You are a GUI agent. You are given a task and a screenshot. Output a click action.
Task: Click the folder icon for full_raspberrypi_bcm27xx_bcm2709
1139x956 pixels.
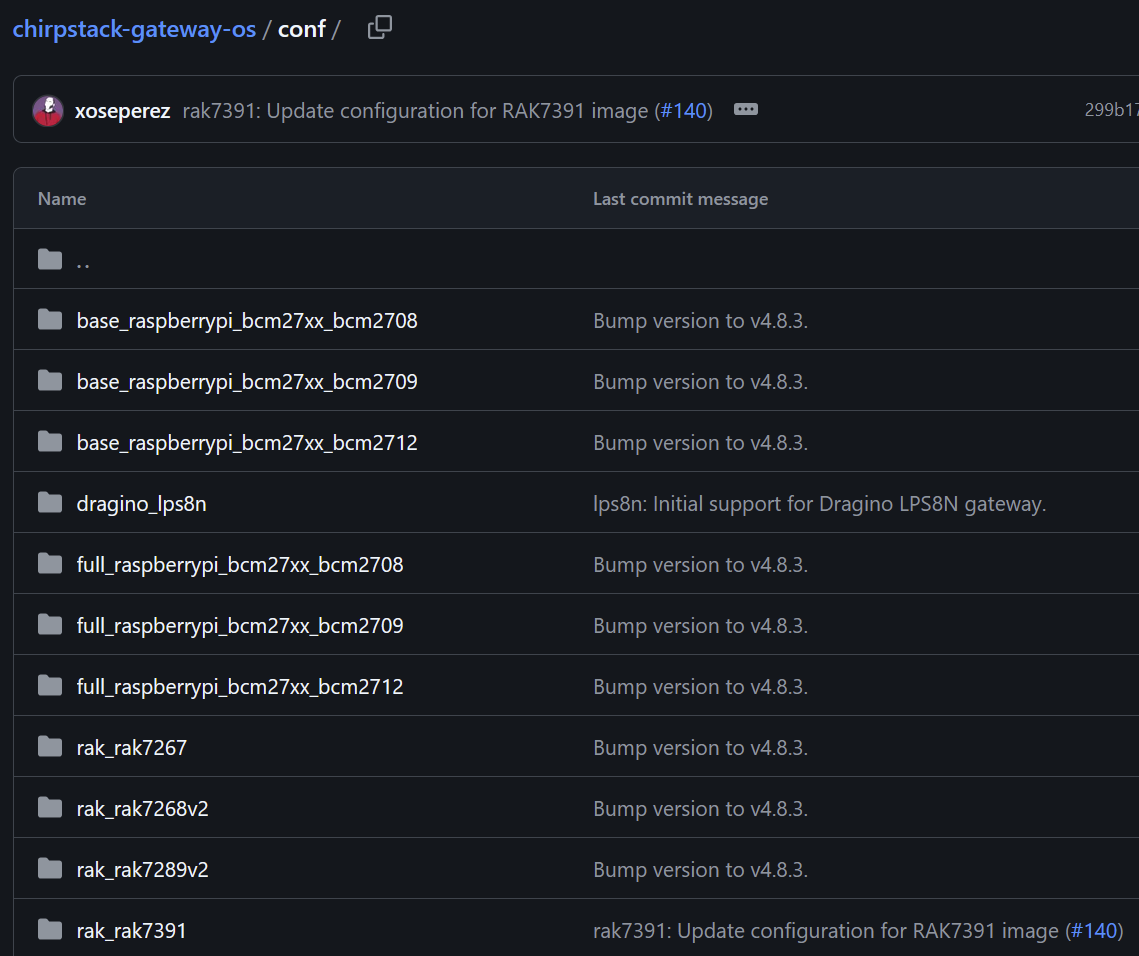(50, 626)
